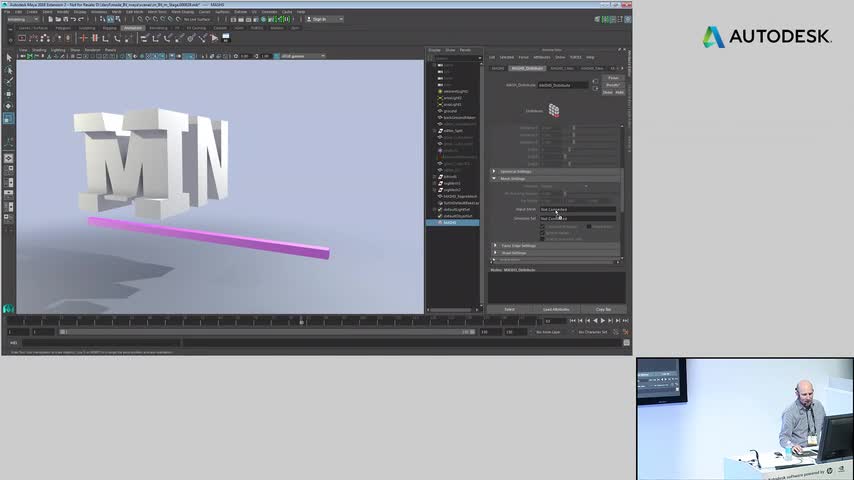Open the viewport Lighting menu
854x480 pixels.
[58, 50]
